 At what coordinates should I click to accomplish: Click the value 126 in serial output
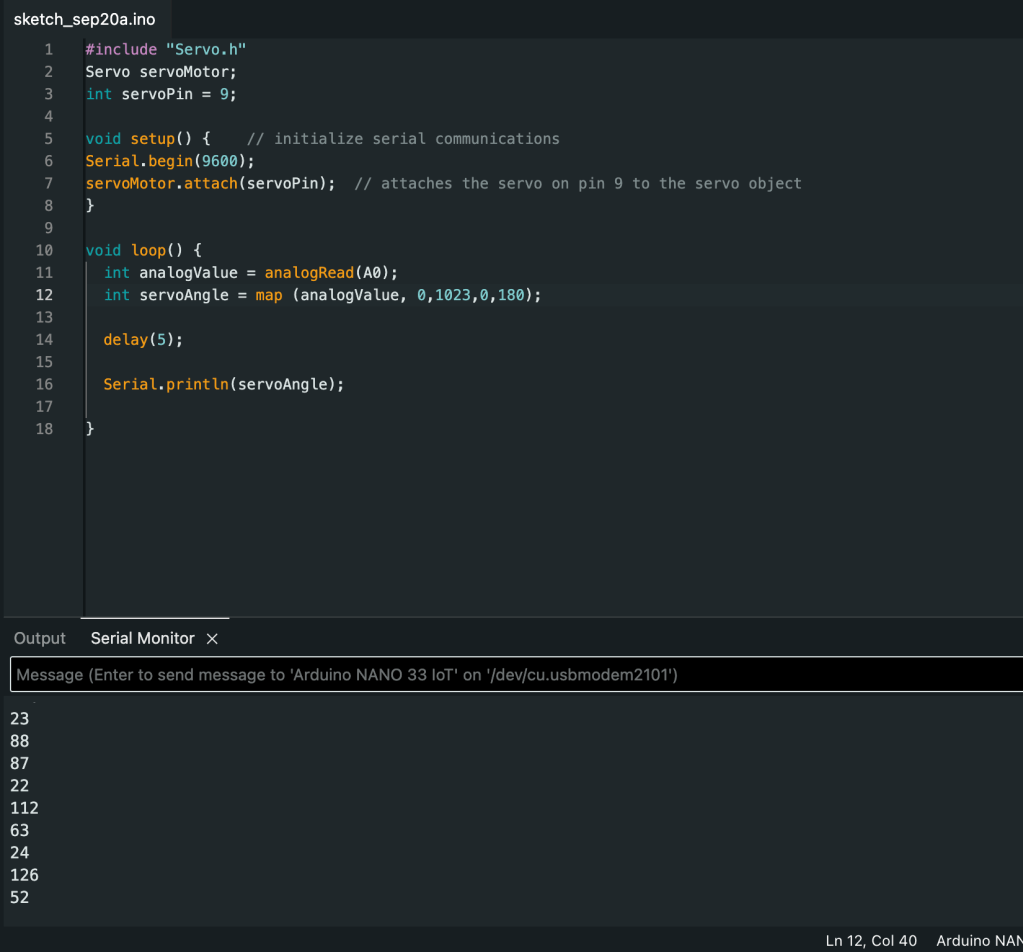click(24, 875)
